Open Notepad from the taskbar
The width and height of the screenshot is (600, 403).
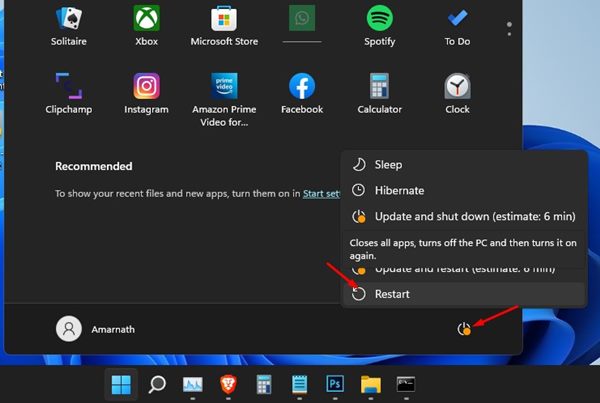point(299,384)
